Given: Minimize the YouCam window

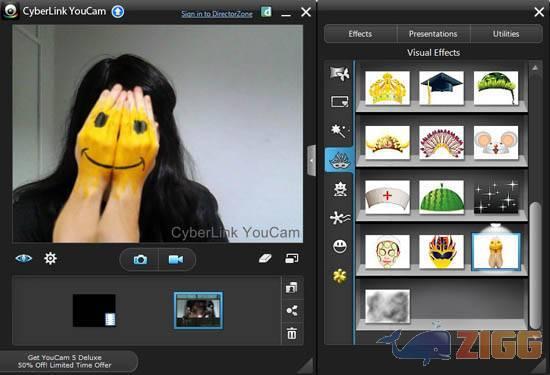Looking at the screenshot, I should (286, 14).
